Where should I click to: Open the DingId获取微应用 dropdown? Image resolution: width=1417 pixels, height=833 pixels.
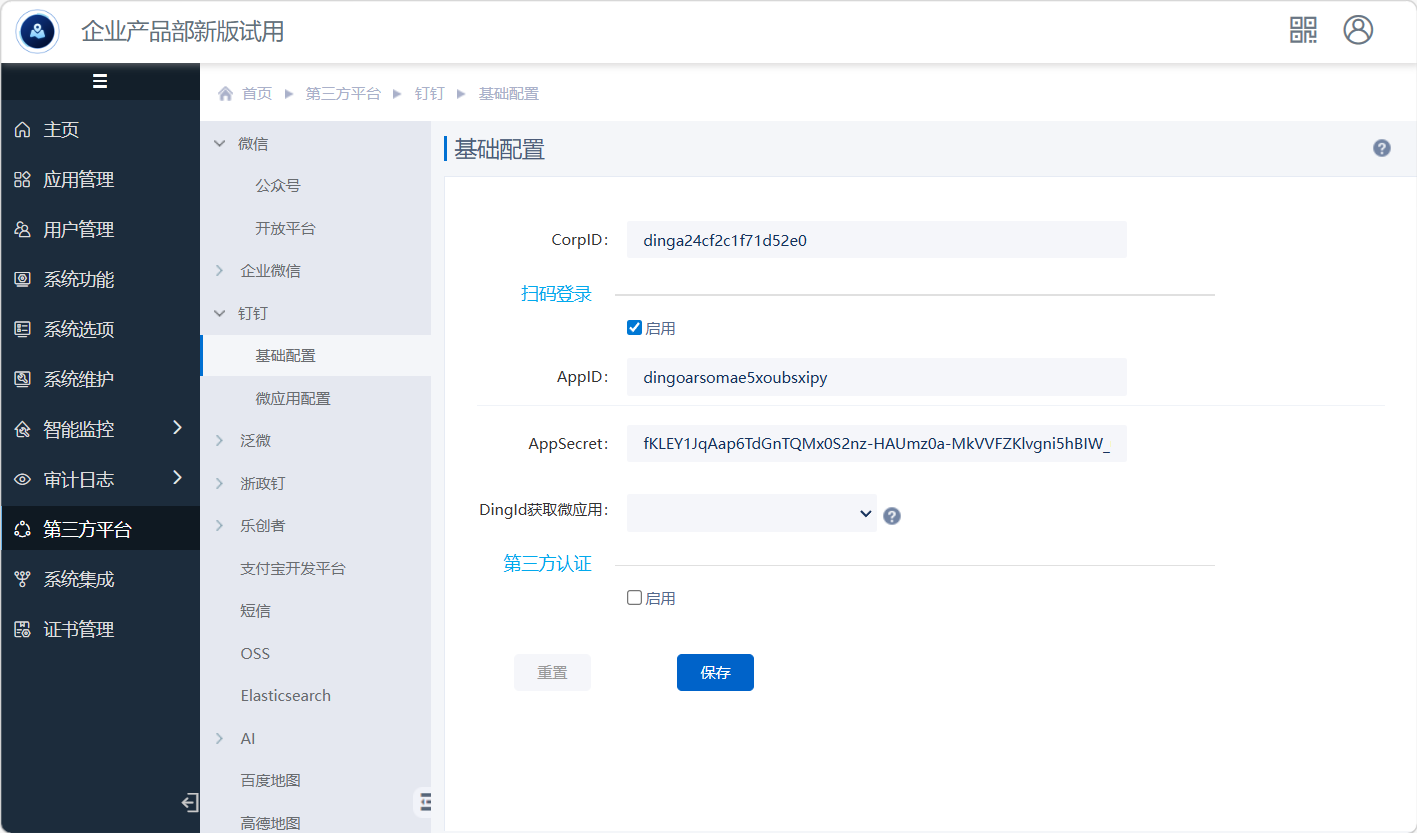(751, 513)
